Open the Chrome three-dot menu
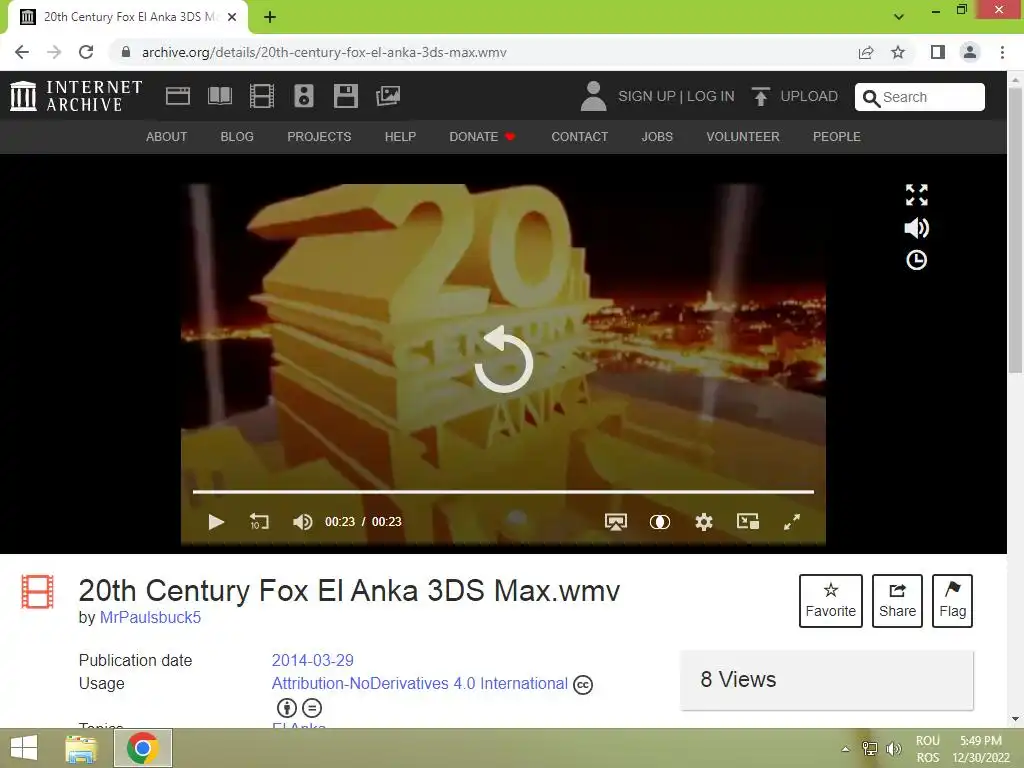Screen dimensions: 1024x768 click(1002, 52)
